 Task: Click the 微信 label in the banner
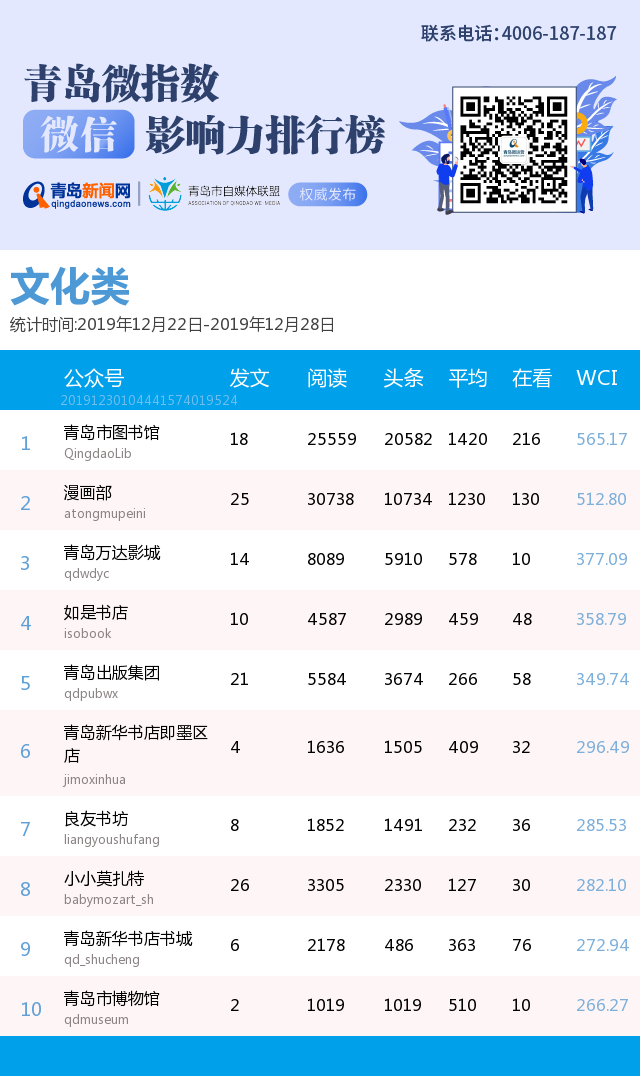coord(78,135)
